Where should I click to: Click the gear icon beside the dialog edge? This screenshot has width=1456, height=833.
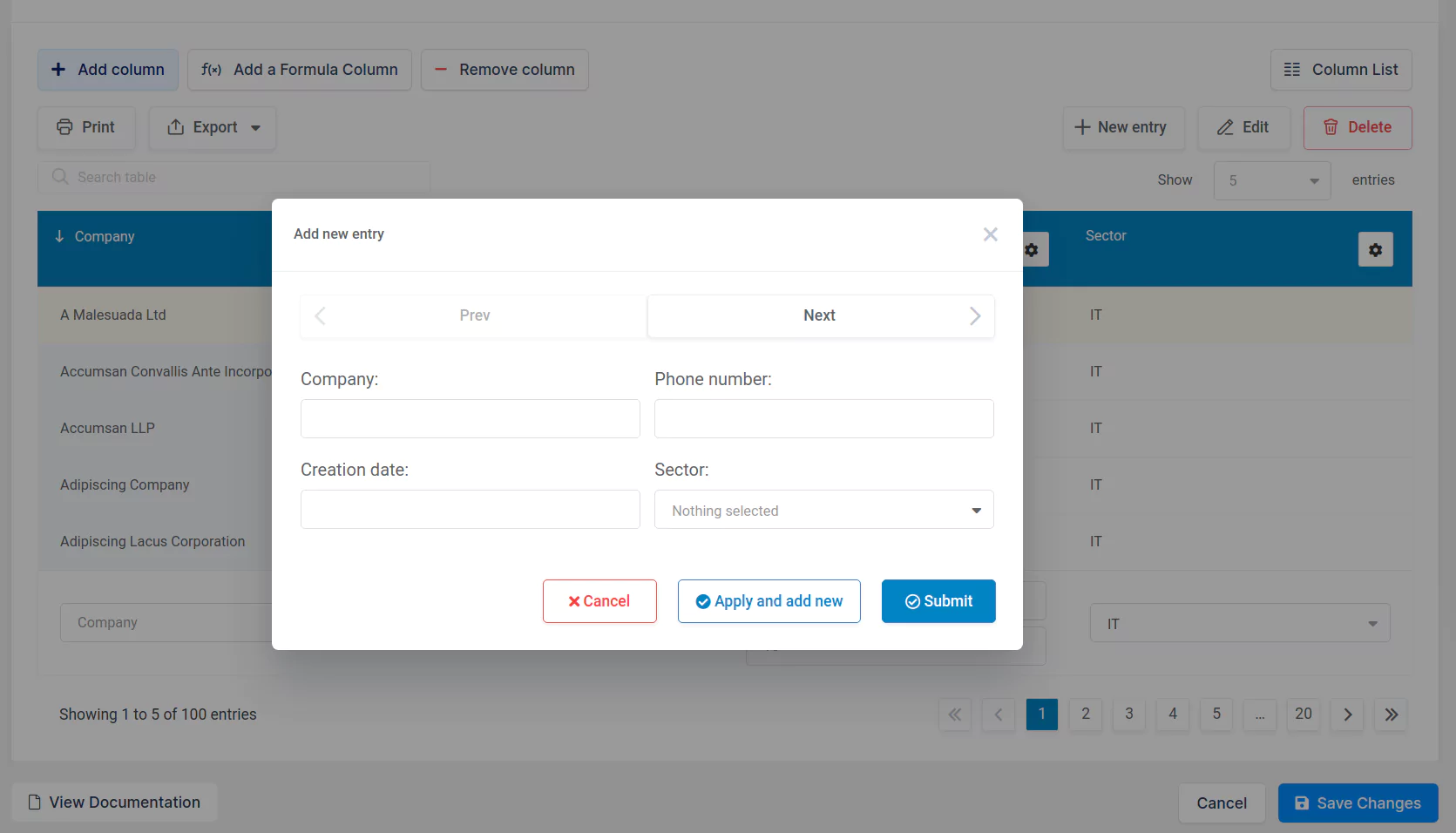pos(1033,249)
